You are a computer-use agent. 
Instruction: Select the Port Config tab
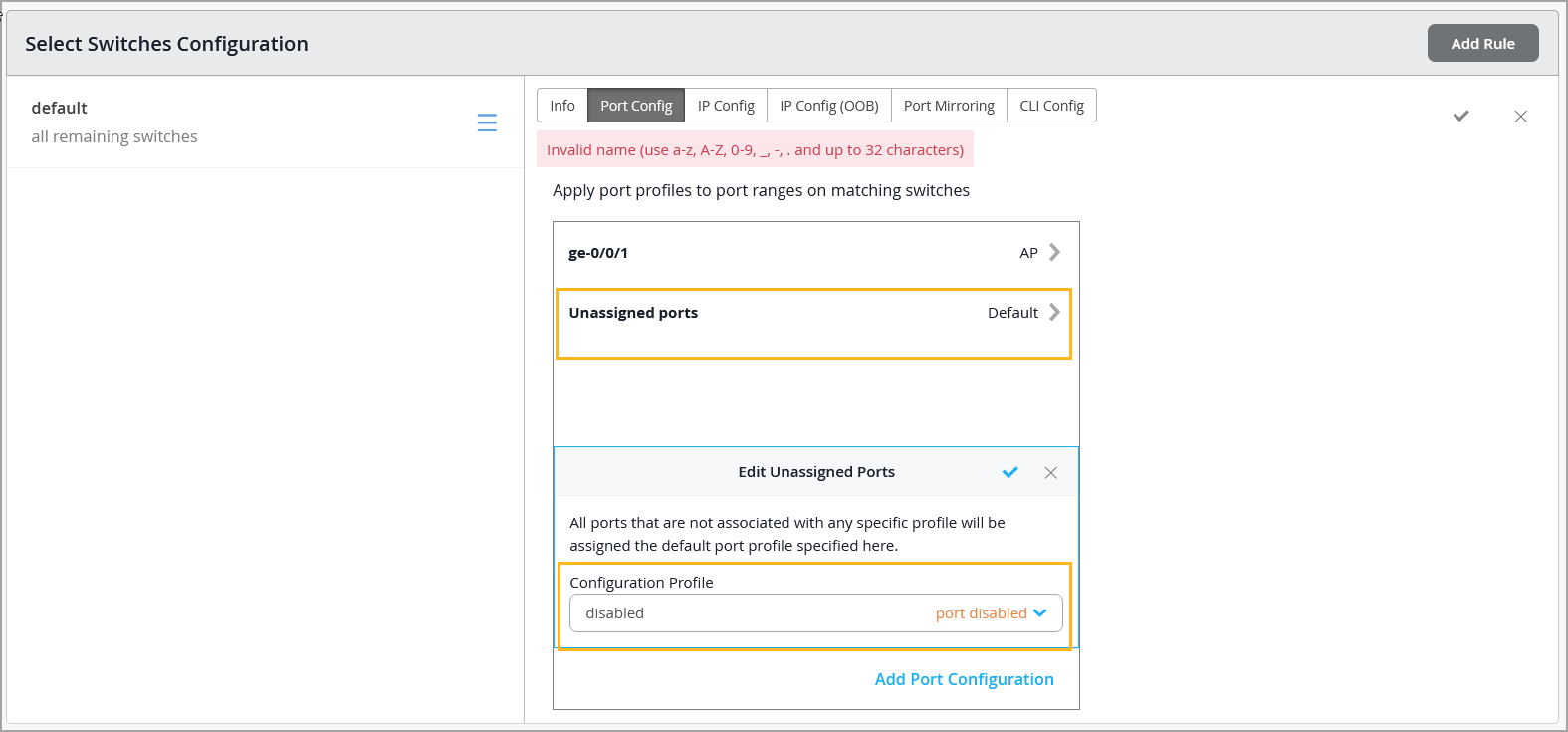pyautogui.click(x=636, y=106)
